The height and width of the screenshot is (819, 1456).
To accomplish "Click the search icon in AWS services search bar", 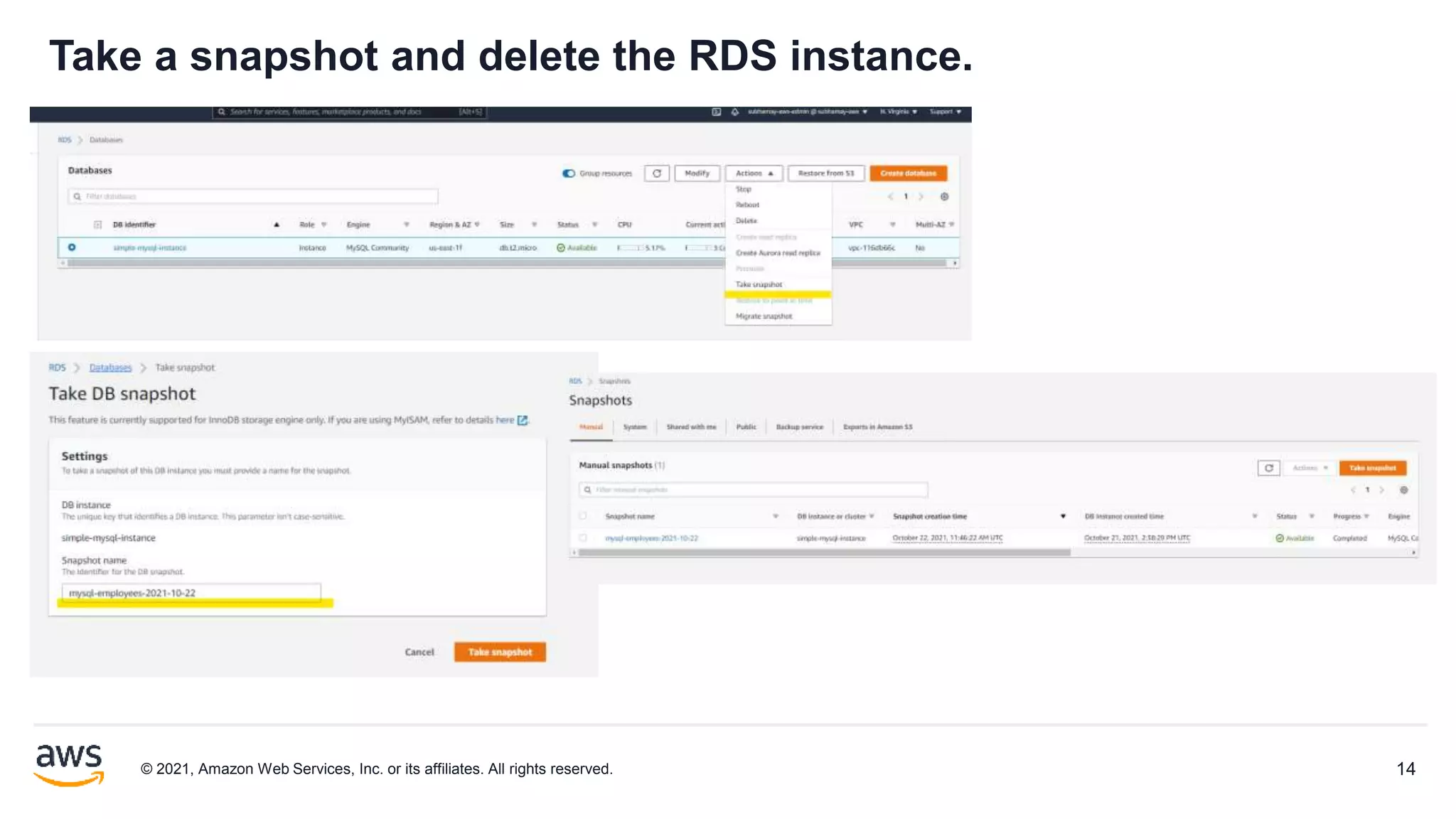I will [x=221, y=112].
